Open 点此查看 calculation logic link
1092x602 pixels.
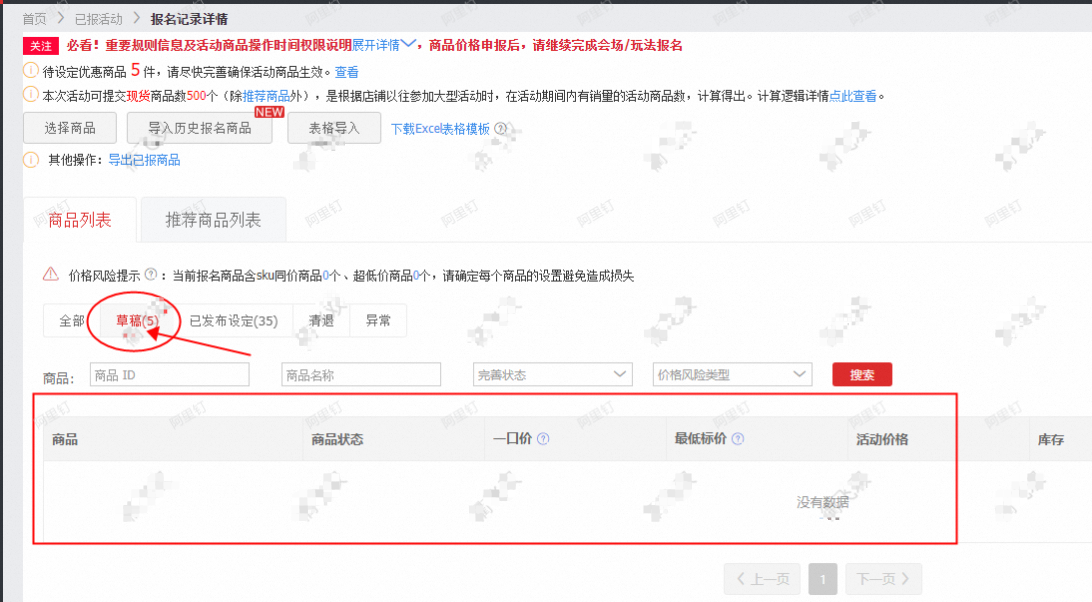(x=852, y=96)
